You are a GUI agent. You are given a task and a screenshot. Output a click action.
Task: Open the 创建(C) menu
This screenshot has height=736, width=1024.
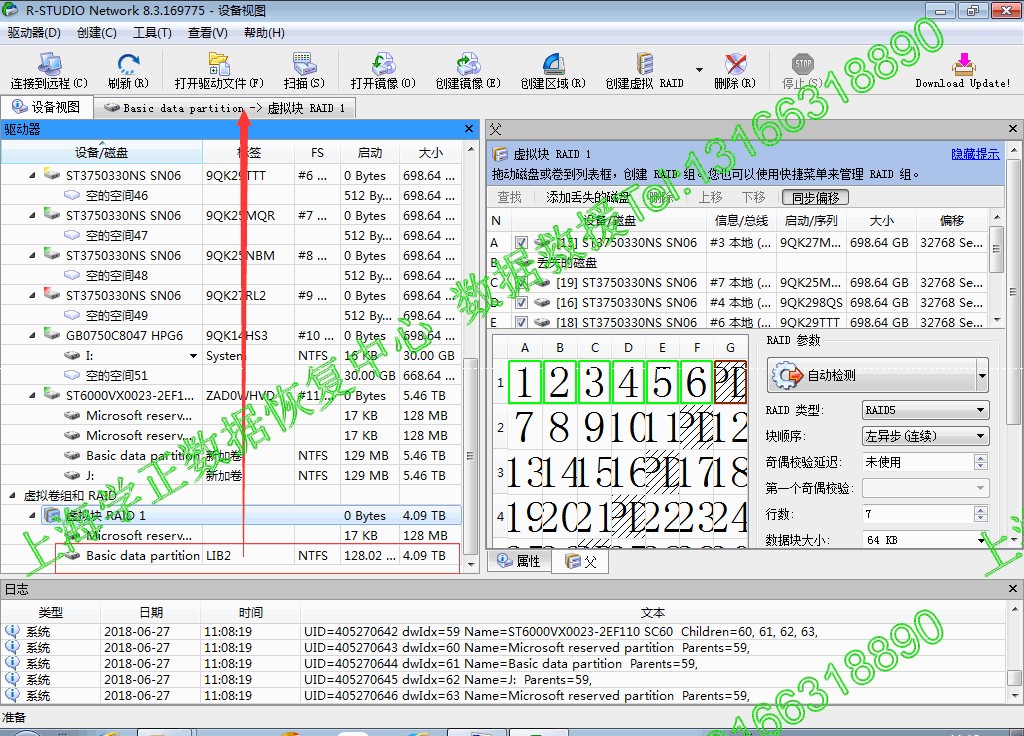[x=97, y=33]
